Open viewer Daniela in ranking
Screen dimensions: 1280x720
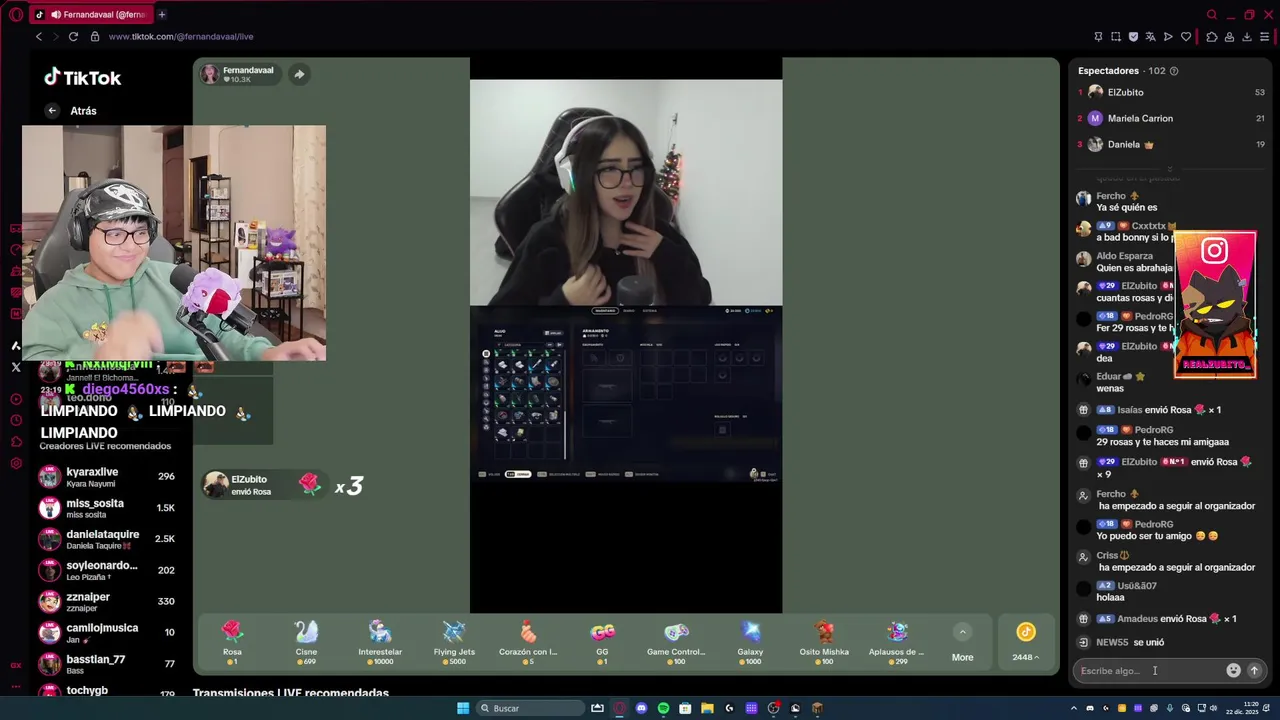[1170, 144]
